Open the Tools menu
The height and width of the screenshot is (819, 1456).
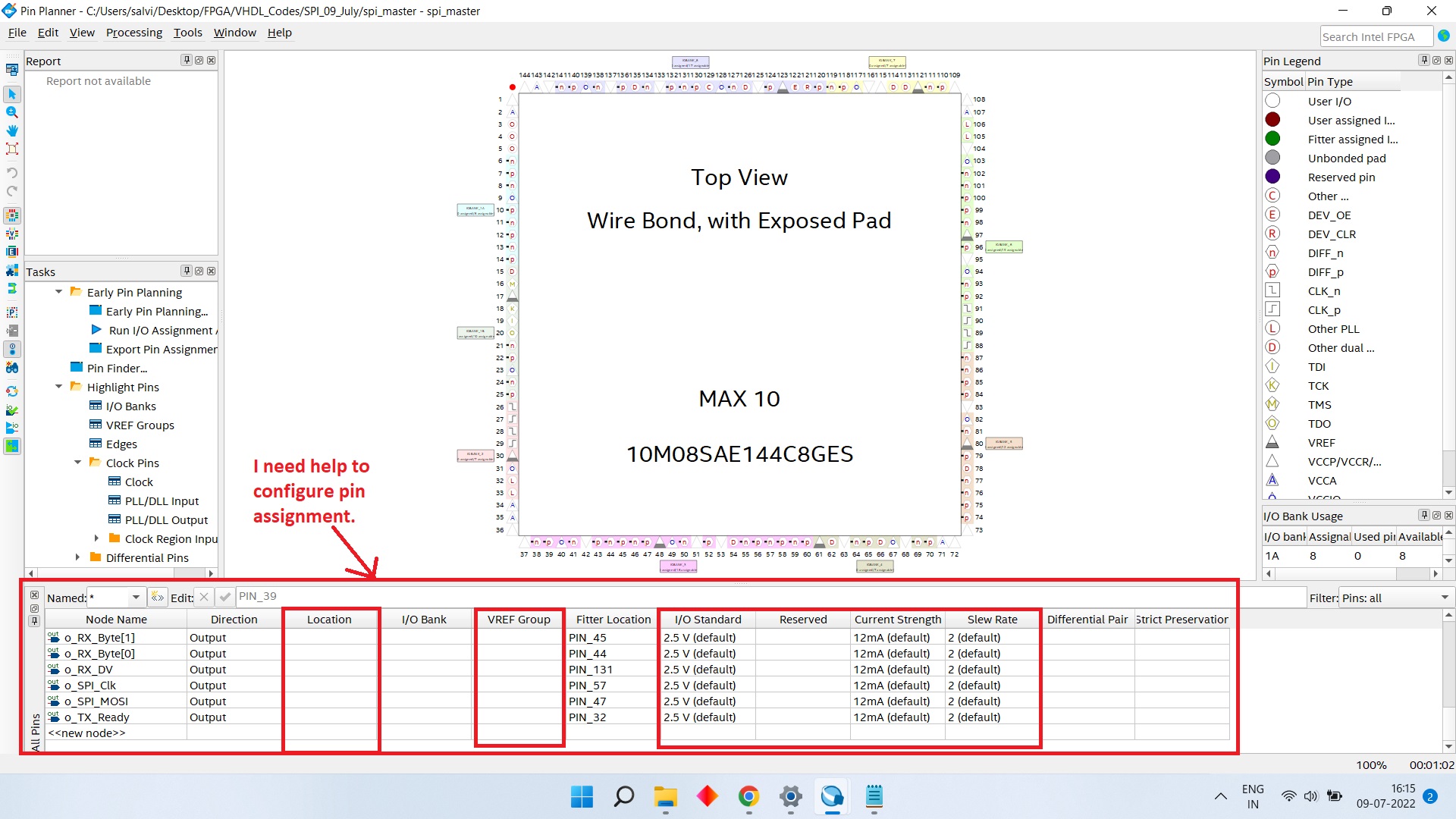tap(187, 33)
